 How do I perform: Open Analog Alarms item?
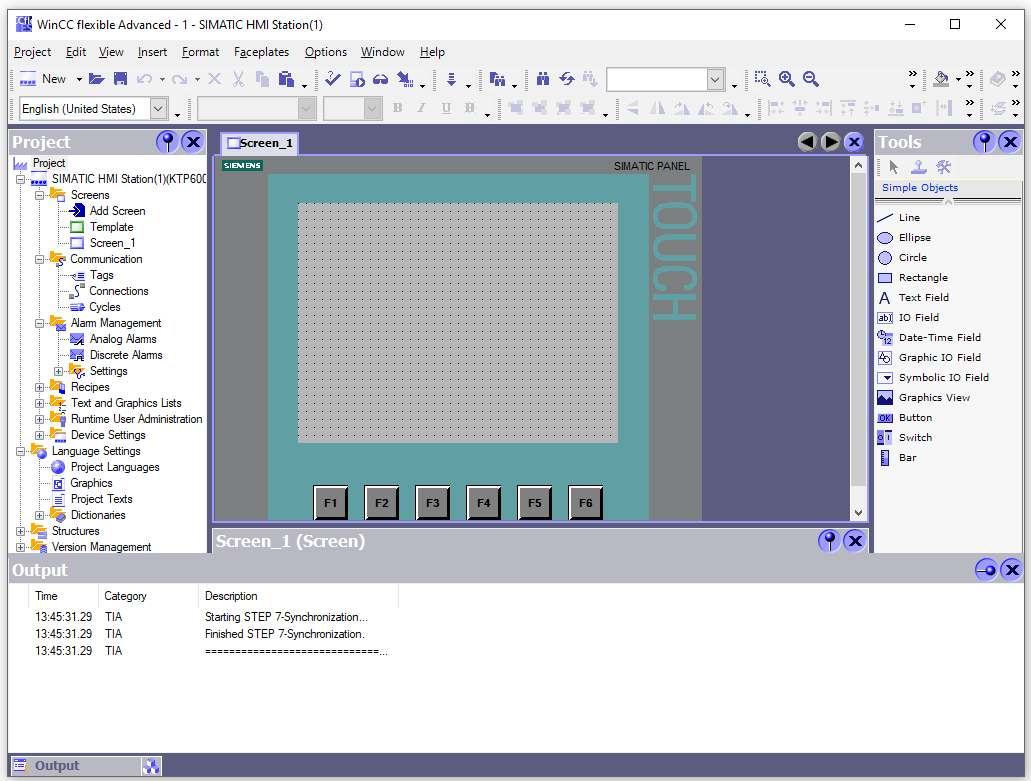[123, 339]
